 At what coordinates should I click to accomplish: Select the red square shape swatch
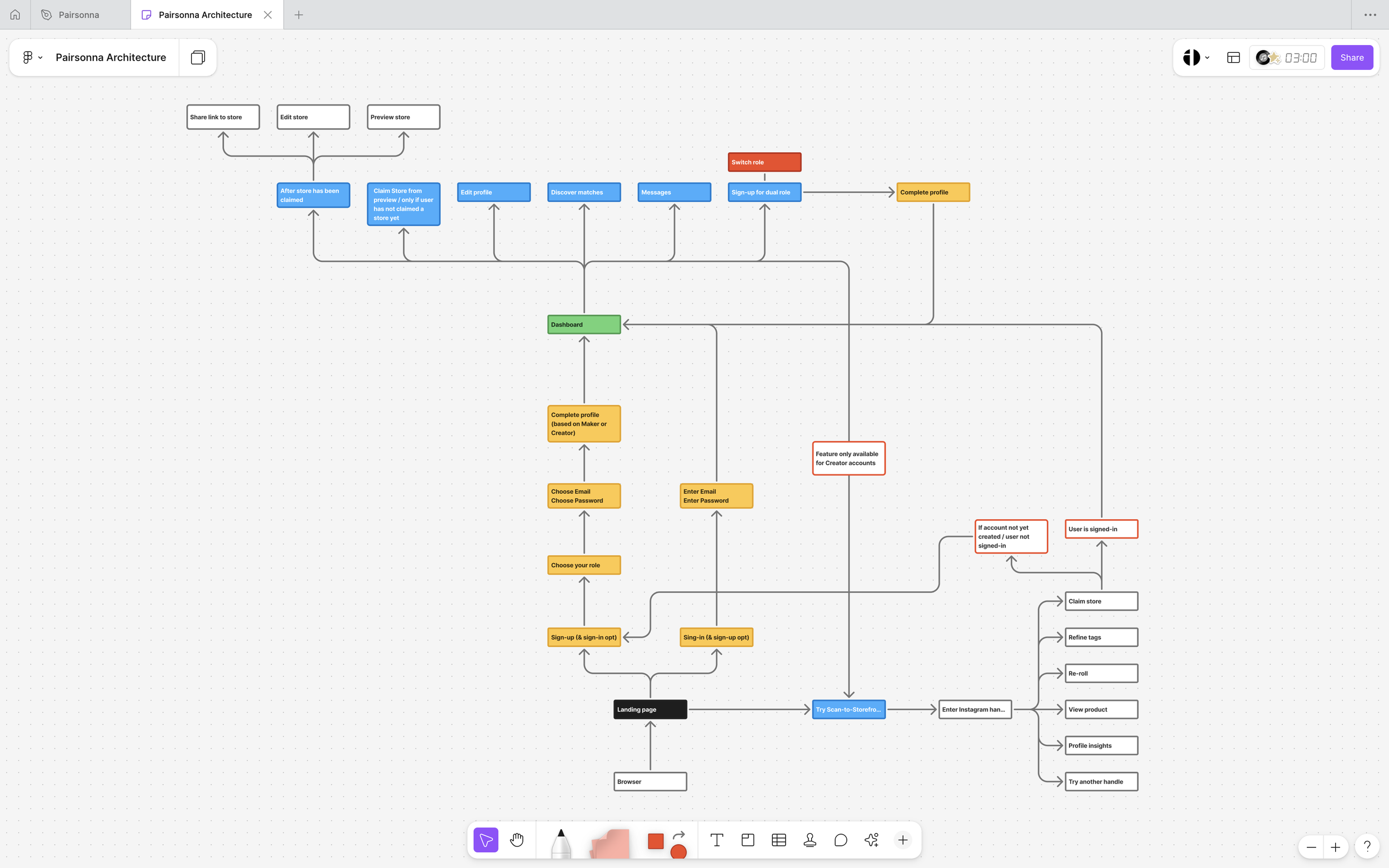[x=656, y=840]
